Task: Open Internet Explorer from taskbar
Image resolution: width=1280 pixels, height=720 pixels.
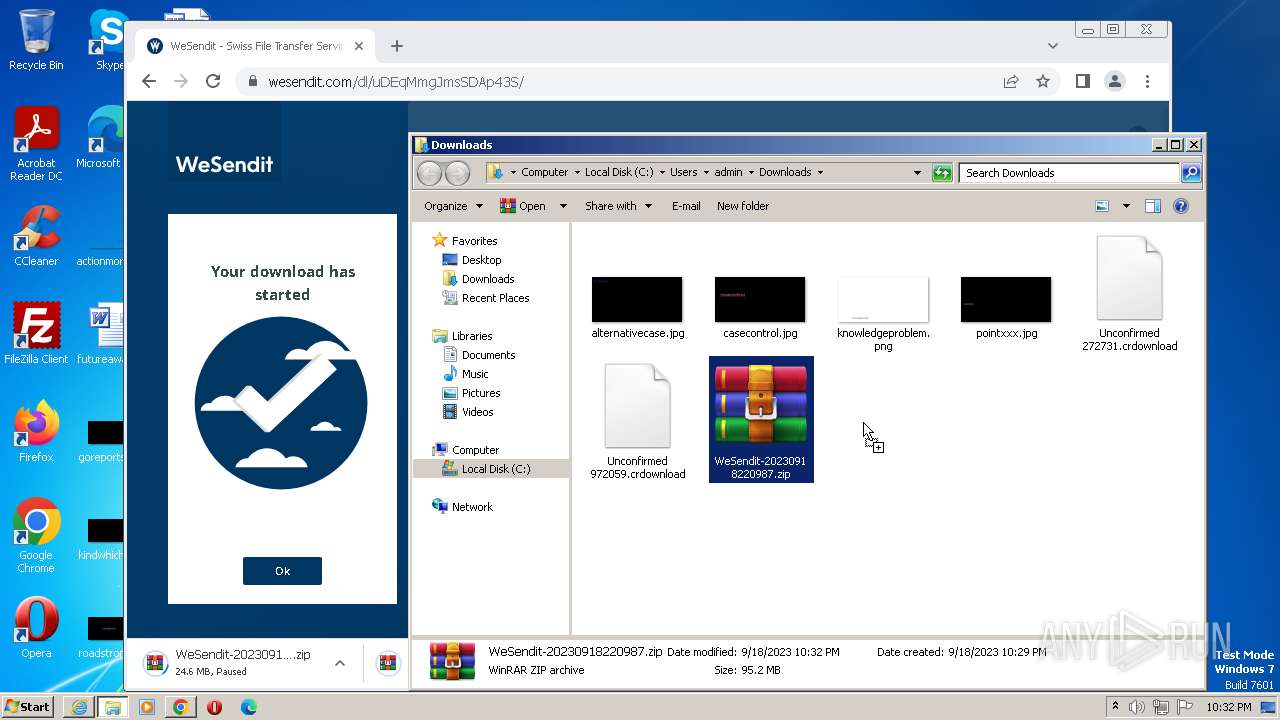Action: pos(79,707)
